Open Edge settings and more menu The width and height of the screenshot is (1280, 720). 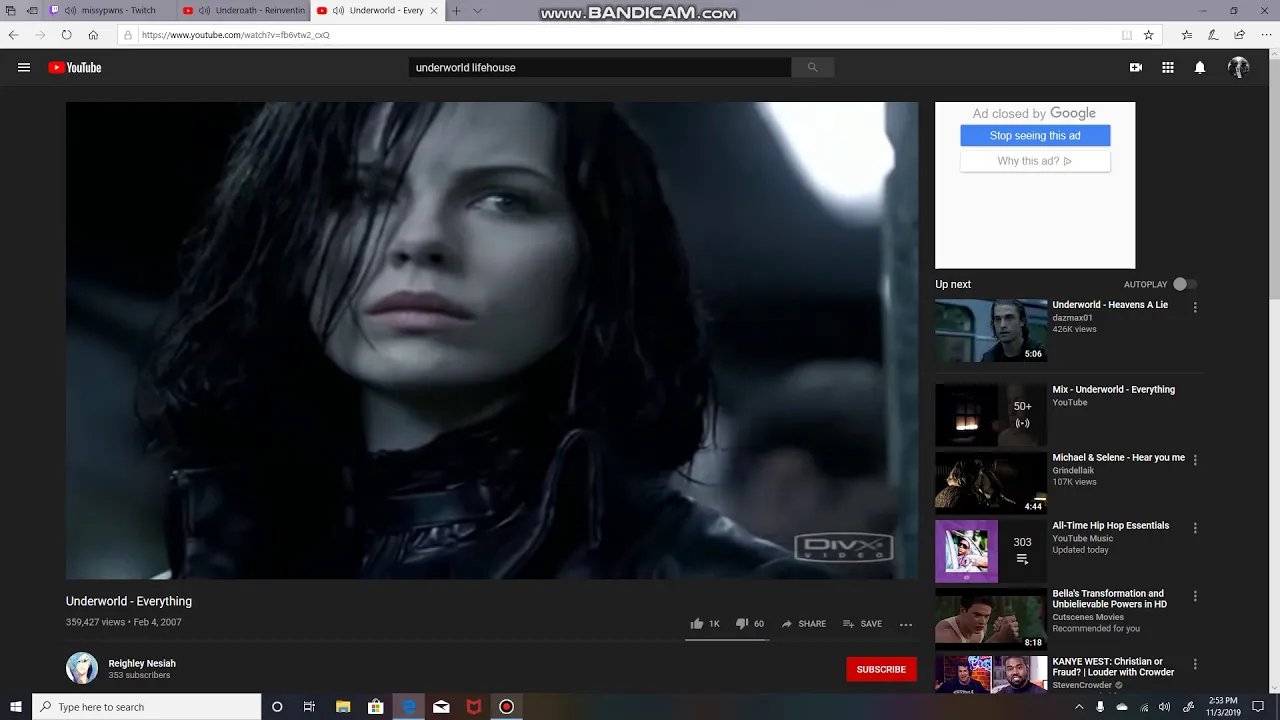(x=1265, y=35)
